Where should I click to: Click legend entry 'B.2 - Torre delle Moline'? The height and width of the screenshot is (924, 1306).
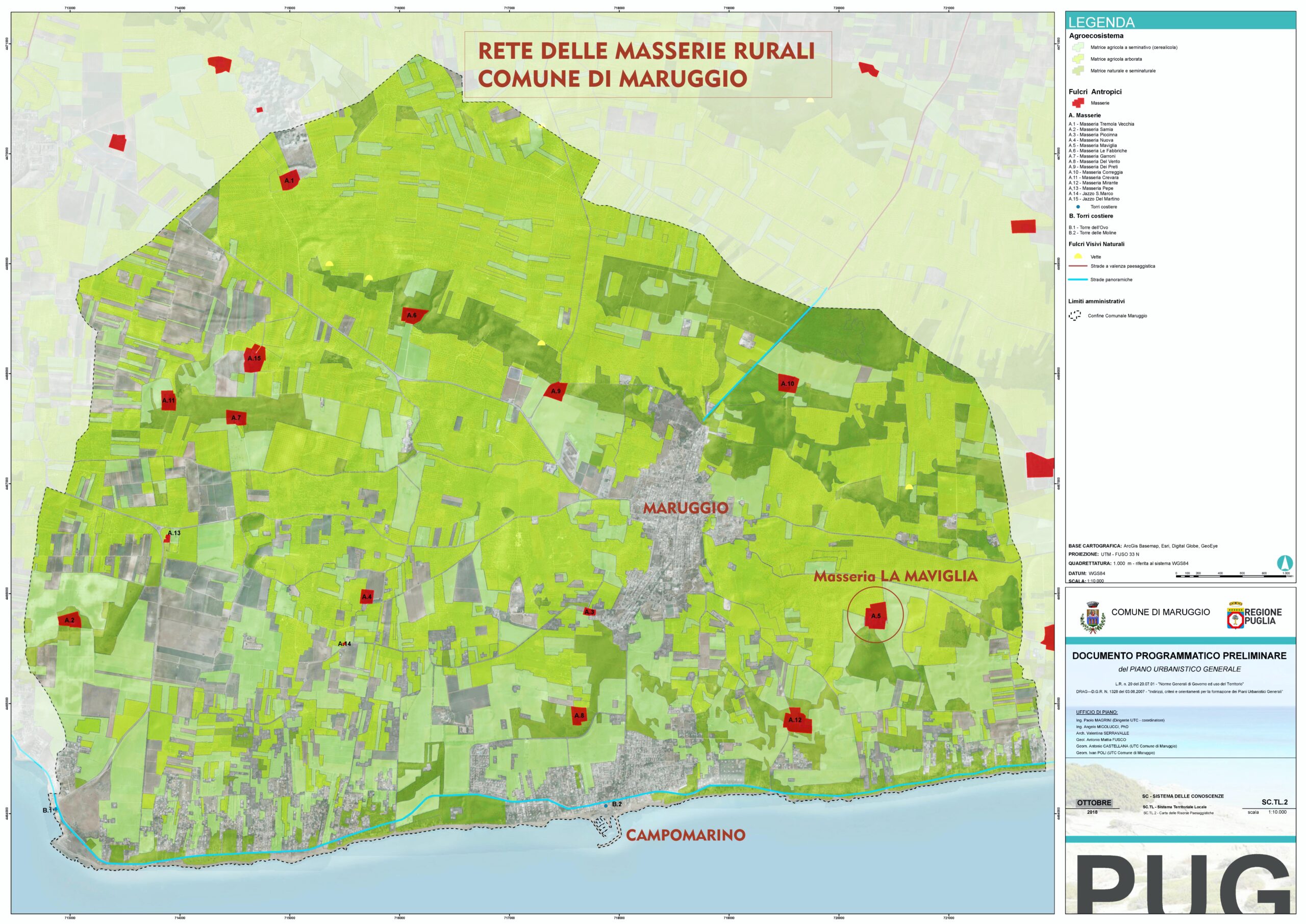point(1092,233)
